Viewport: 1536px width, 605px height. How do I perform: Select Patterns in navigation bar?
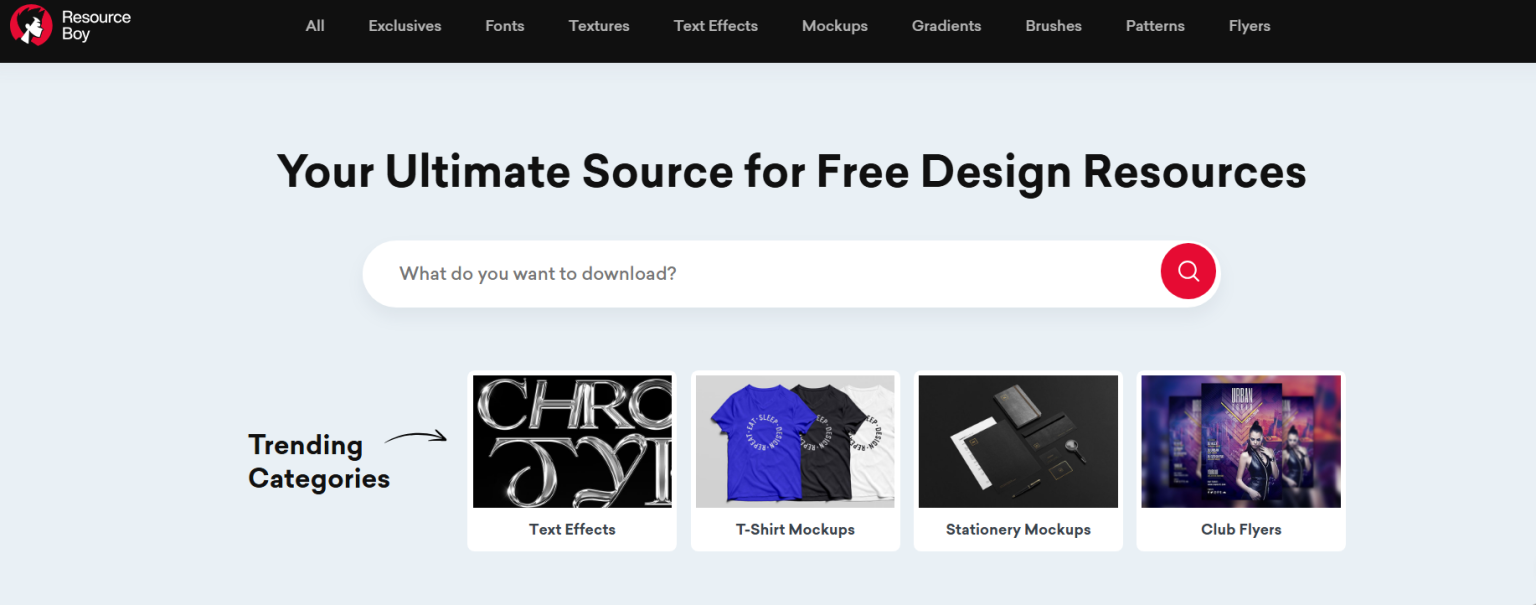point(1155,26)
